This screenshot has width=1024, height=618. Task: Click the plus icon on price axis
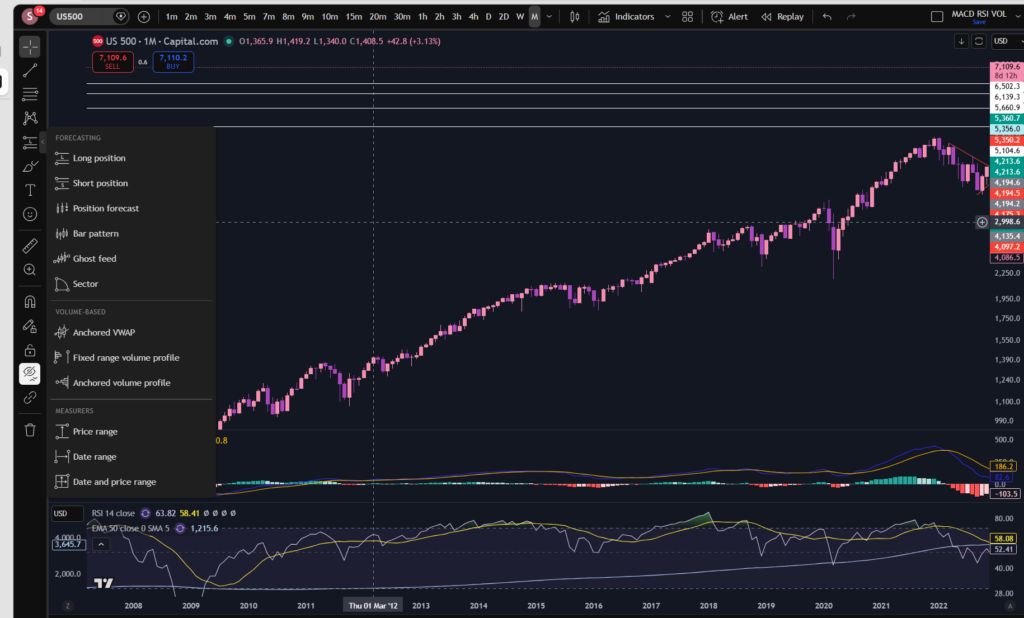[982, 222]
